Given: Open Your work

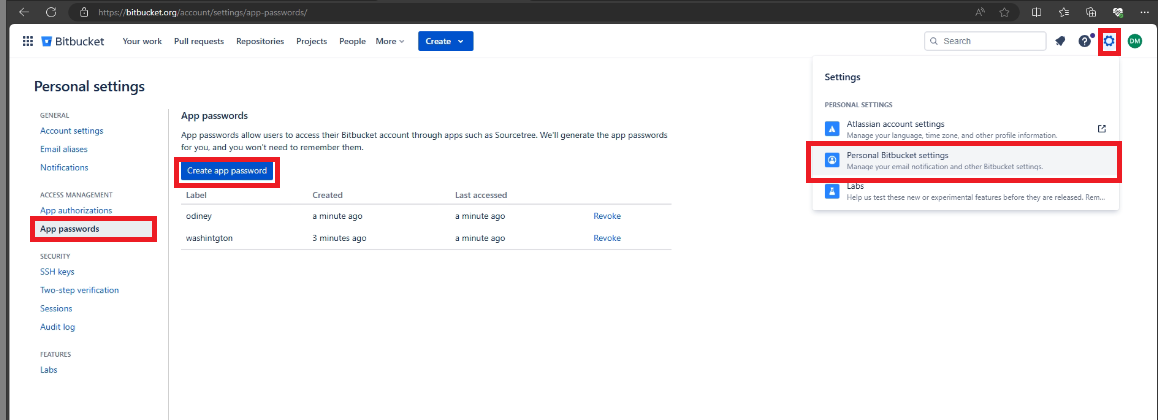Looking at the screenshot, I should click(x=142, y=41).
